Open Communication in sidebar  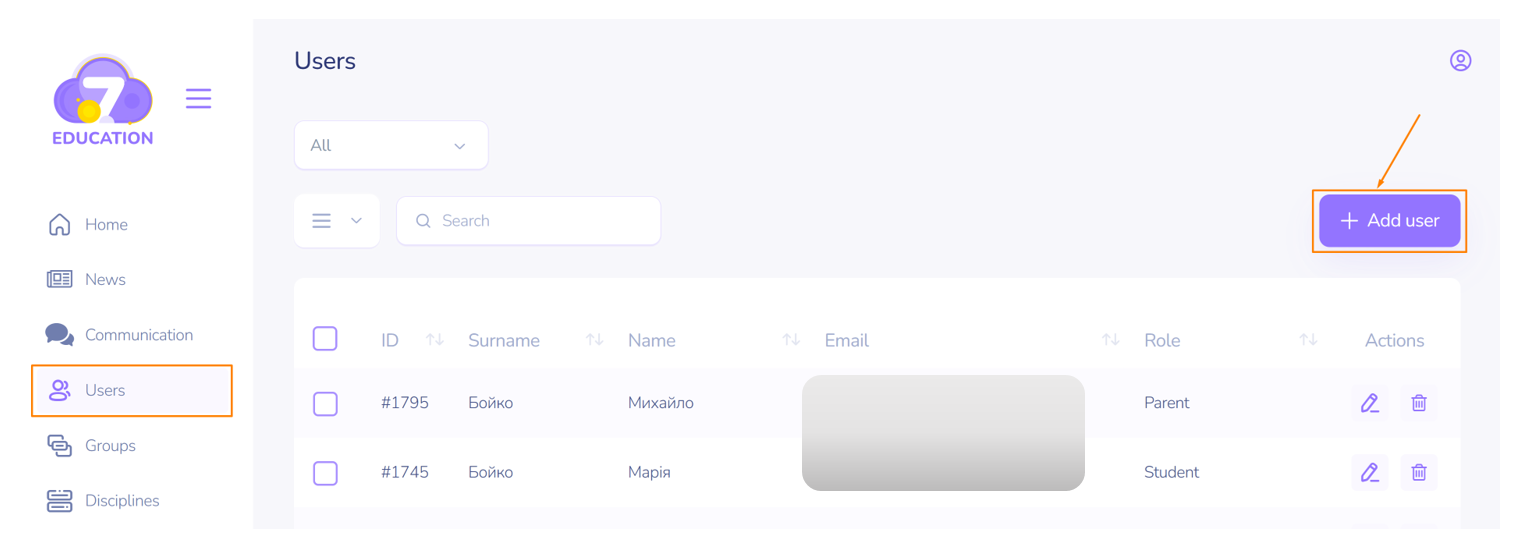(x=120, y=335)
